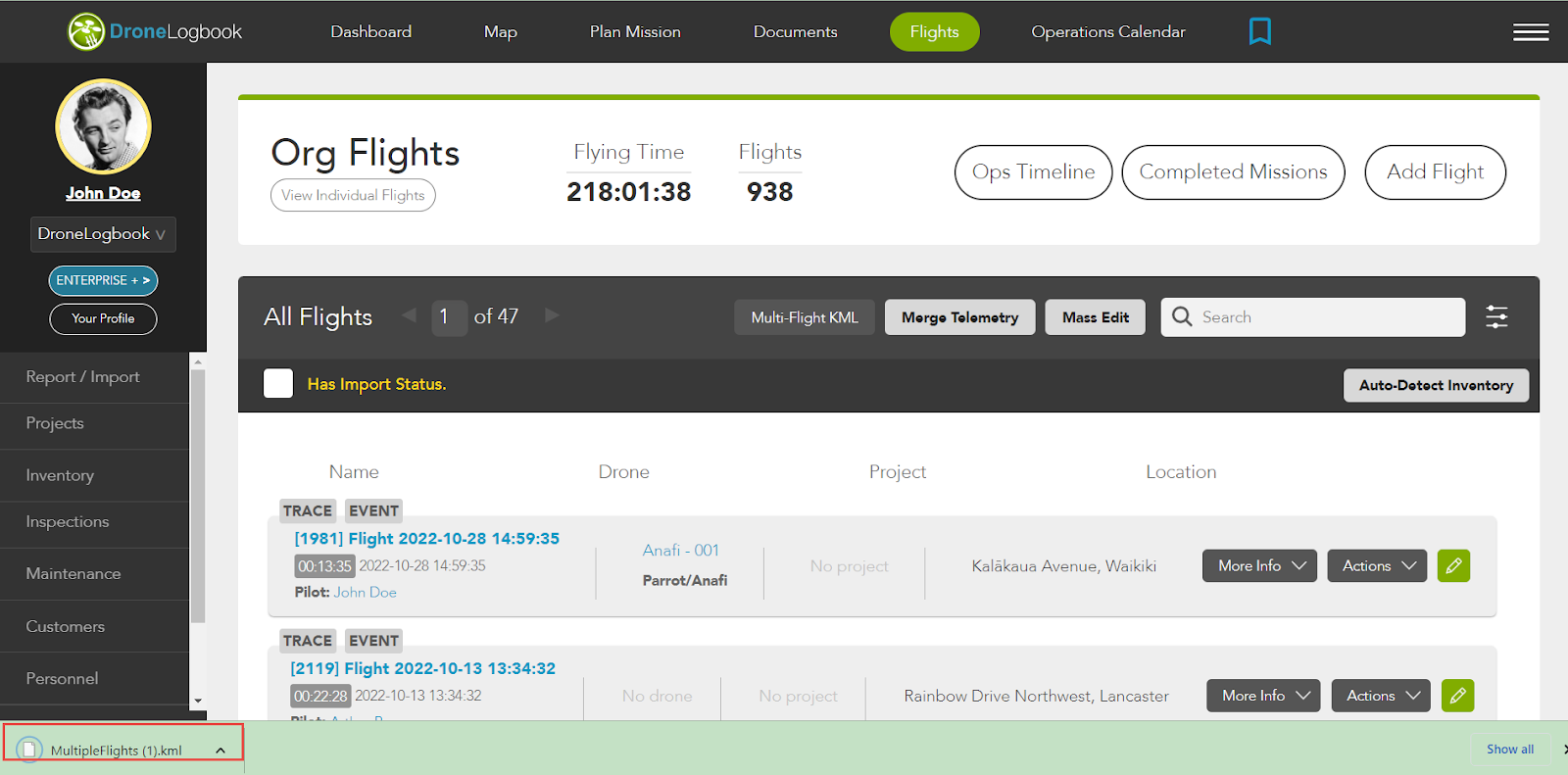Open Your Profile
The height and width of the screenshot is (775, 1568).
click(103, 318)
